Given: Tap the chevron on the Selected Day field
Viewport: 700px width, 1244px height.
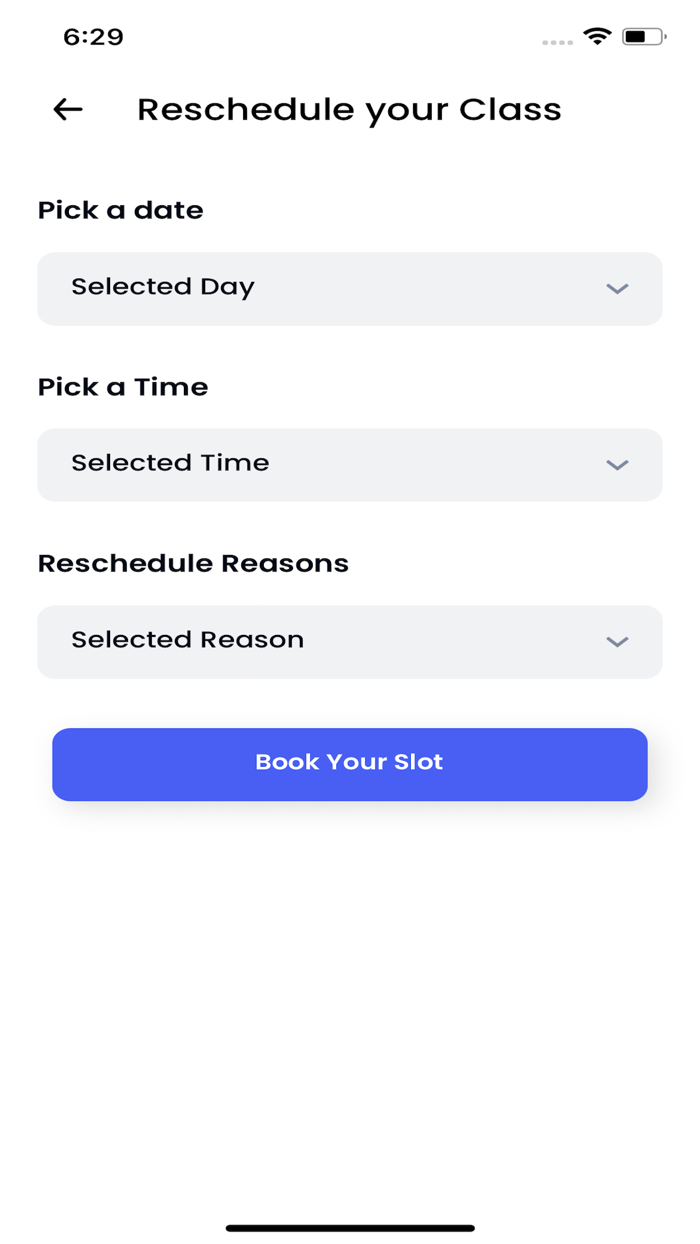Looking at the screenshot, I should 617,288.
